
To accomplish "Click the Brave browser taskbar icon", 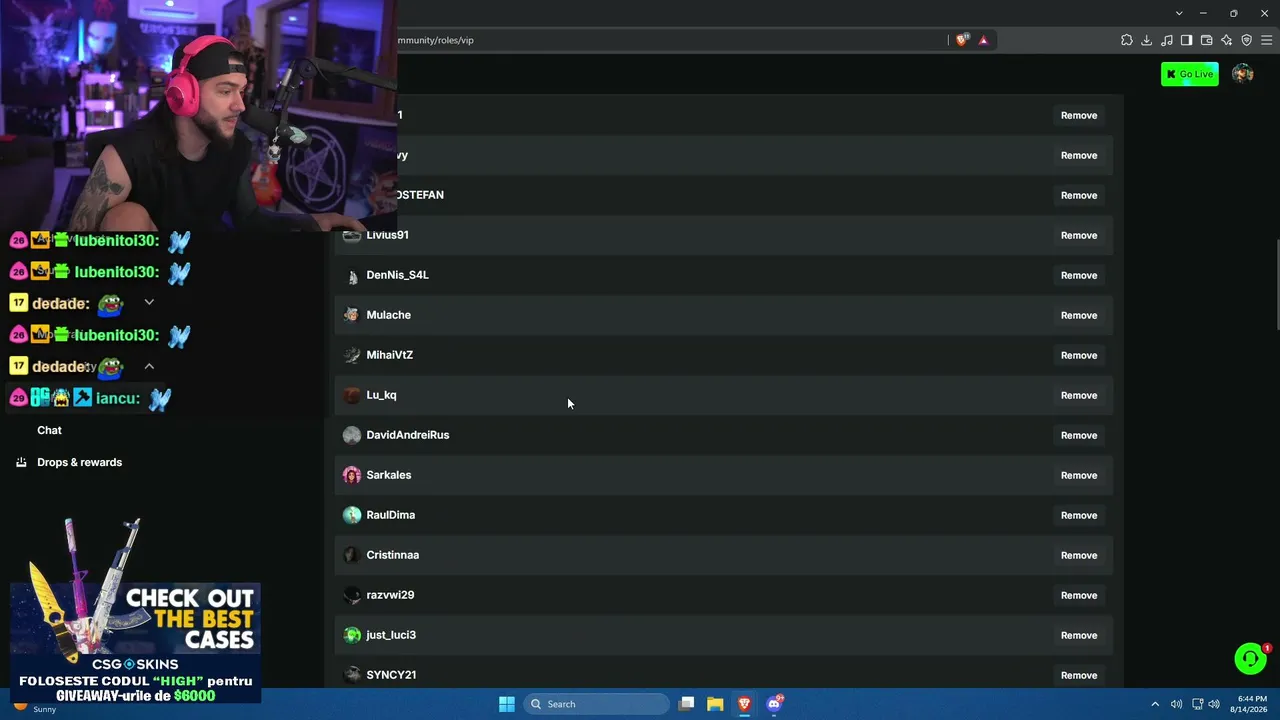I will (744, 704).
